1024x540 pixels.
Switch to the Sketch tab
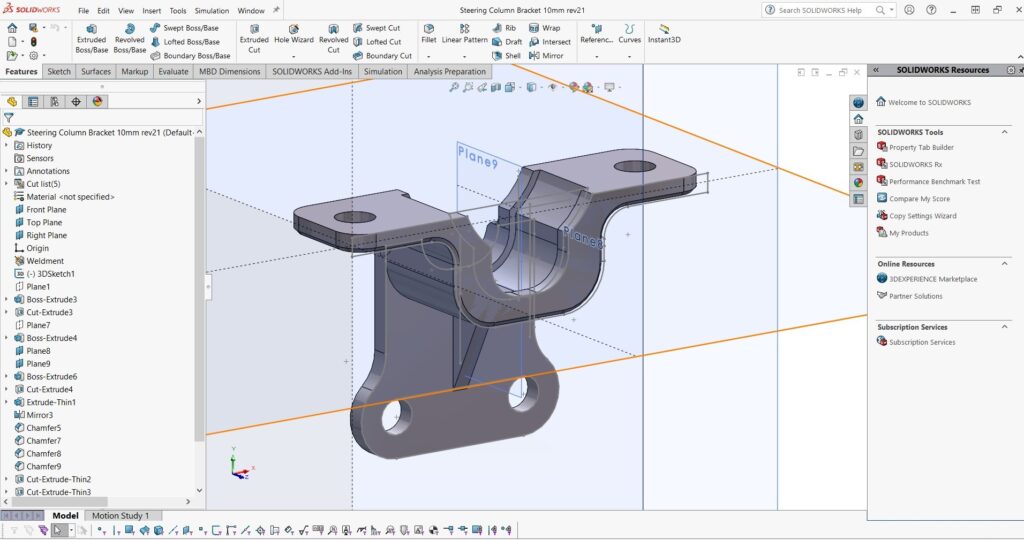[59, 72]
